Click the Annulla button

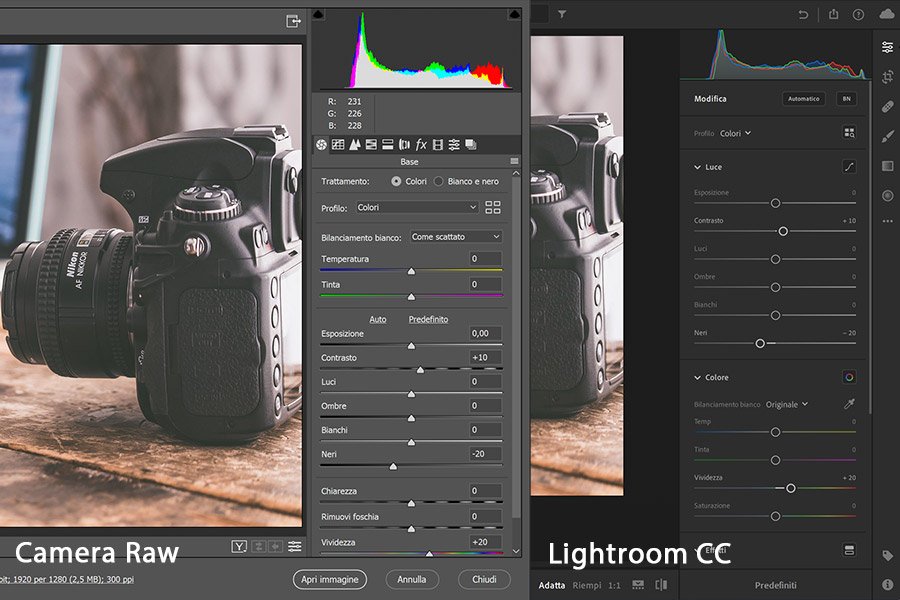click(x=412, y=579)
